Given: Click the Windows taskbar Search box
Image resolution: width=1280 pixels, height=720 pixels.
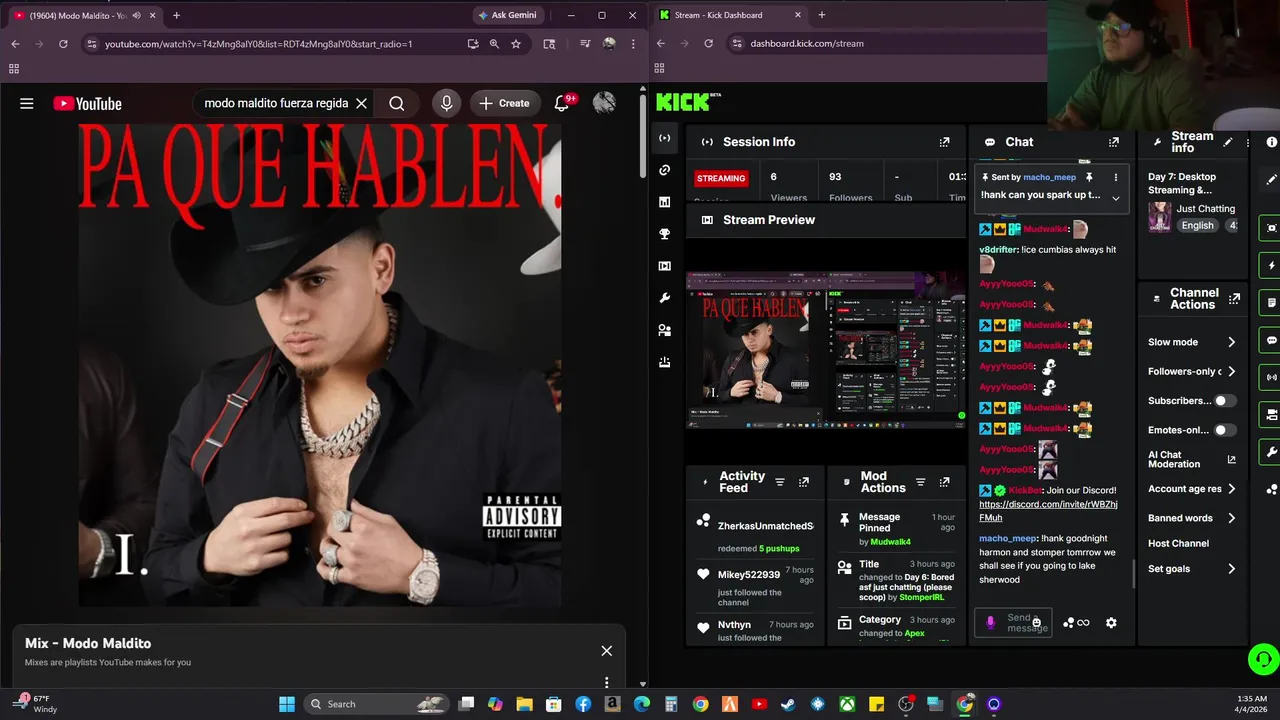Looking at the screenshot, I should tap(376, 704).
